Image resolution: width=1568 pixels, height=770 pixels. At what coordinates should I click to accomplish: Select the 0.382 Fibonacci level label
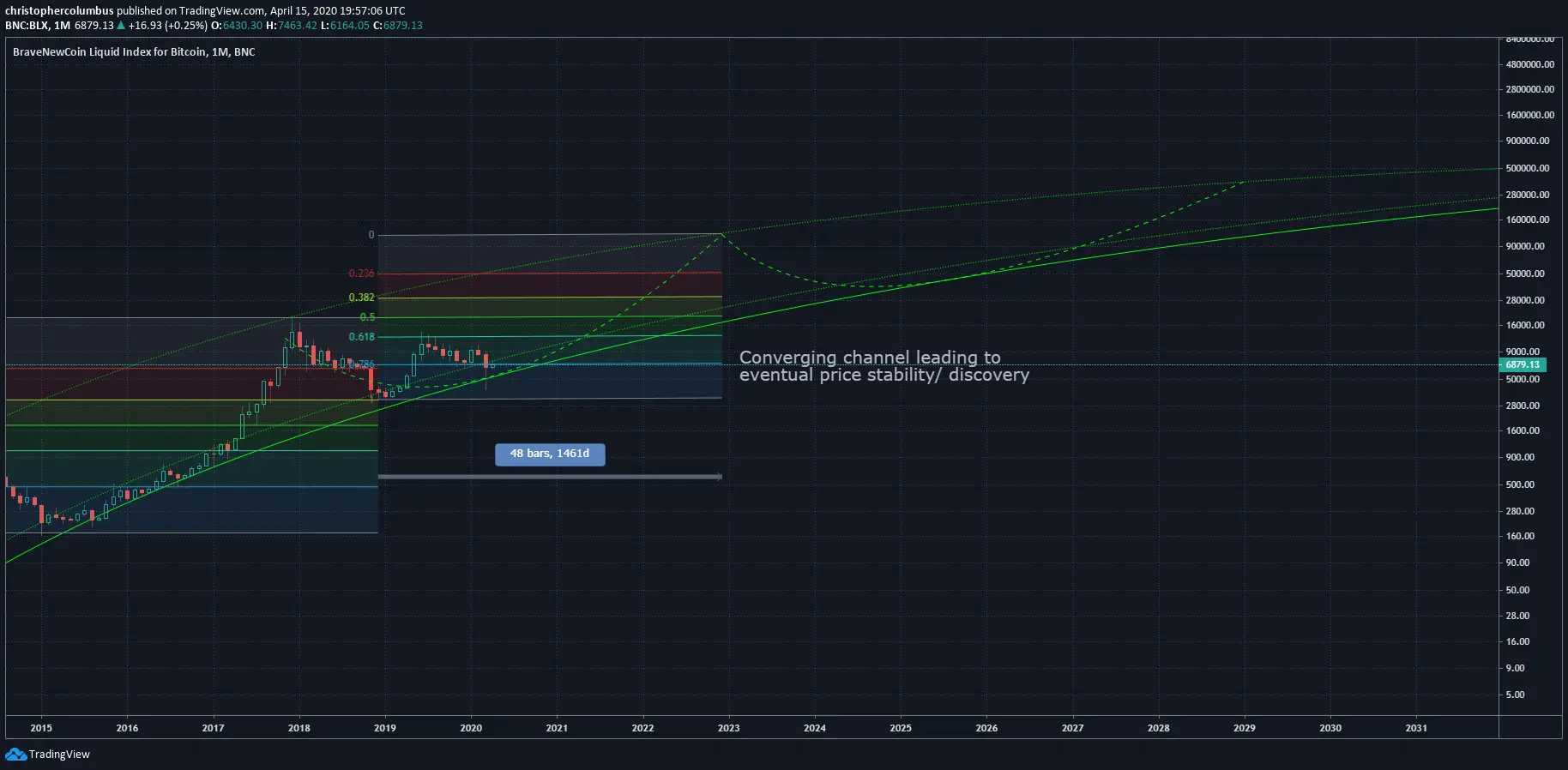pyautogui.click(x=361, y=298)
